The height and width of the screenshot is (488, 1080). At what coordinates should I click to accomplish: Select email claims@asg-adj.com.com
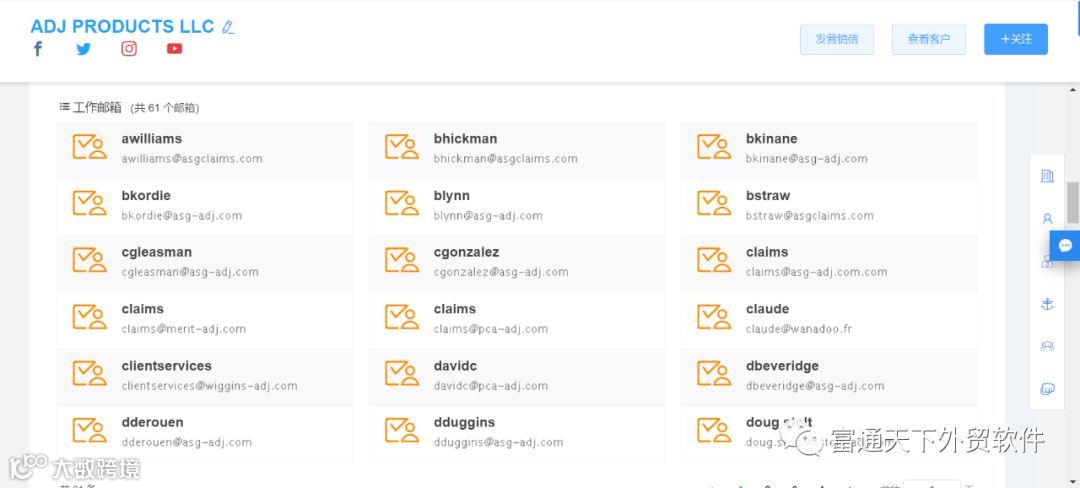[x=816, y=272]
